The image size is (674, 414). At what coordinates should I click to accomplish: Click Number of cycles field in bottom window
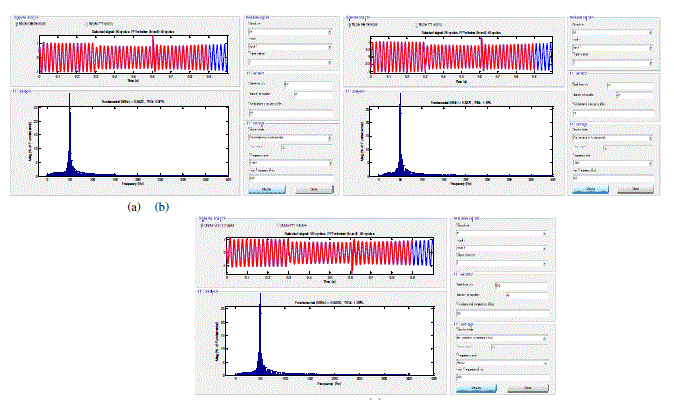[x=525, y=297]
